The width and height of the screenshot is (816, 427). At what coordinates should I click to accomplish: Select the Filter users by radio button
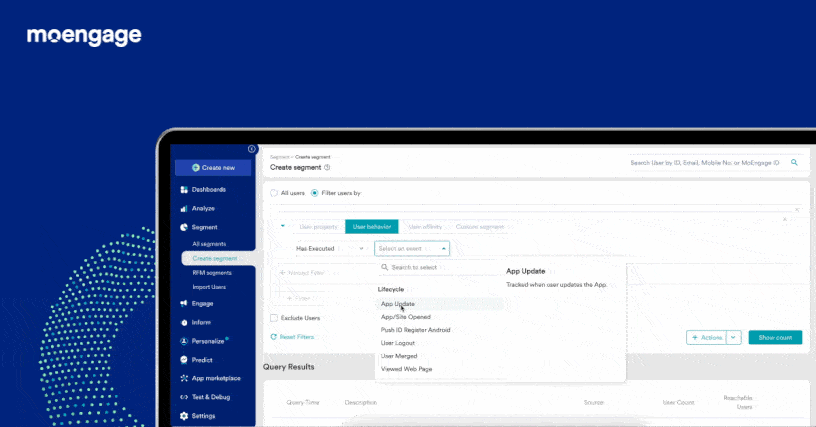[314, 193]
